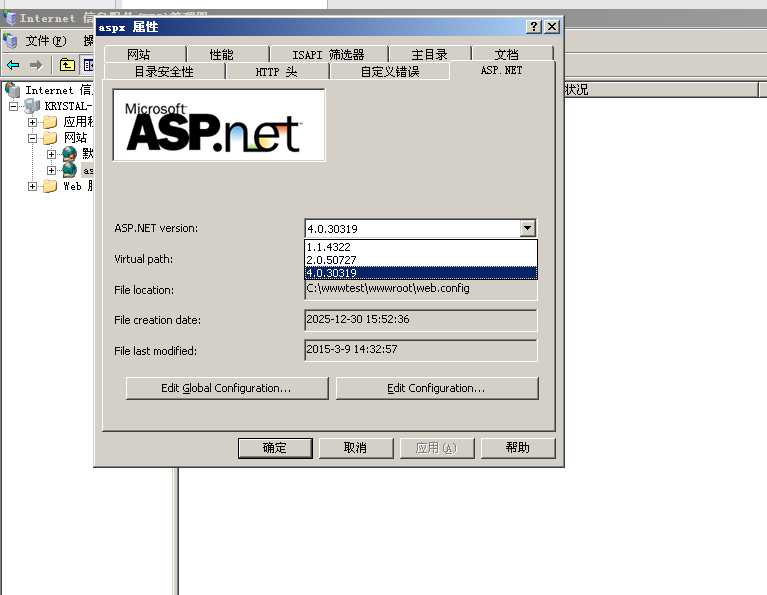Click the File location field
The image size is (767, 595).
[x=421, y=289]
